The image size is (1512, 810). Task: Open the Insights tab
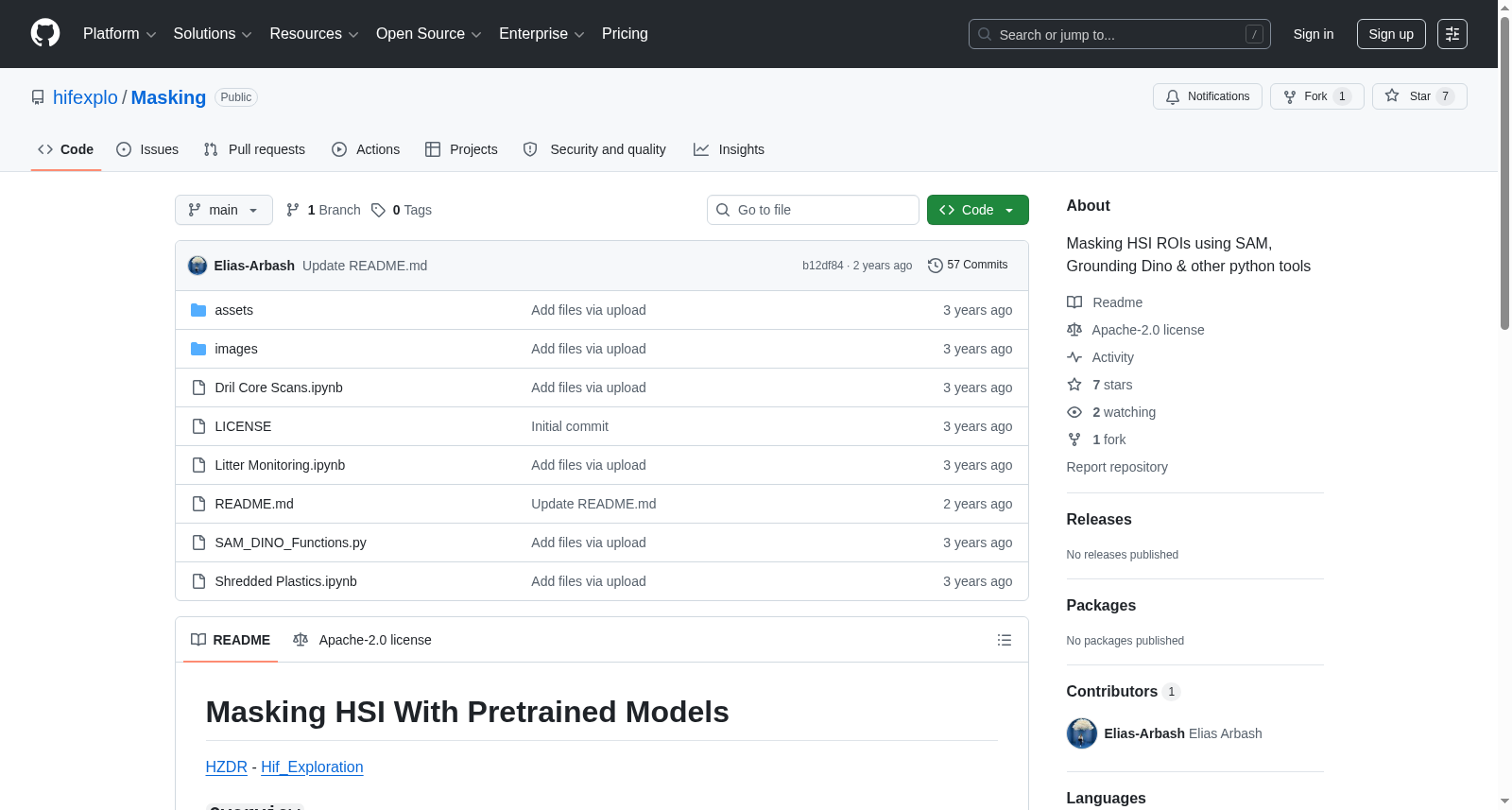click(729, 149)
